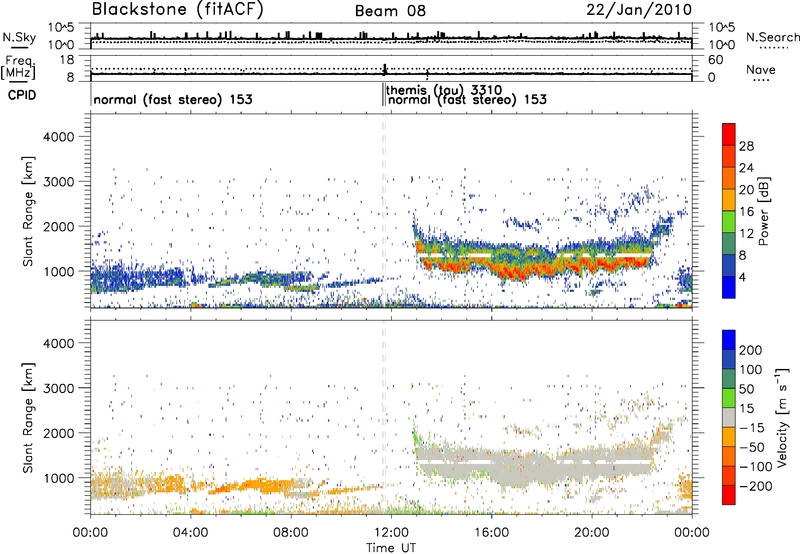Click the "Nave" legend label
Screen dimensions: 800x554
[761, 70]
